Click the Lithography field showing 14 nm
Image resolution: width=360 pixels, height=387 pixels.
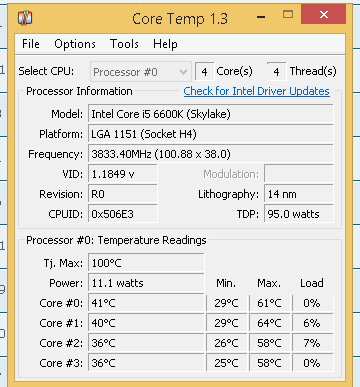[x=299, y=194]
